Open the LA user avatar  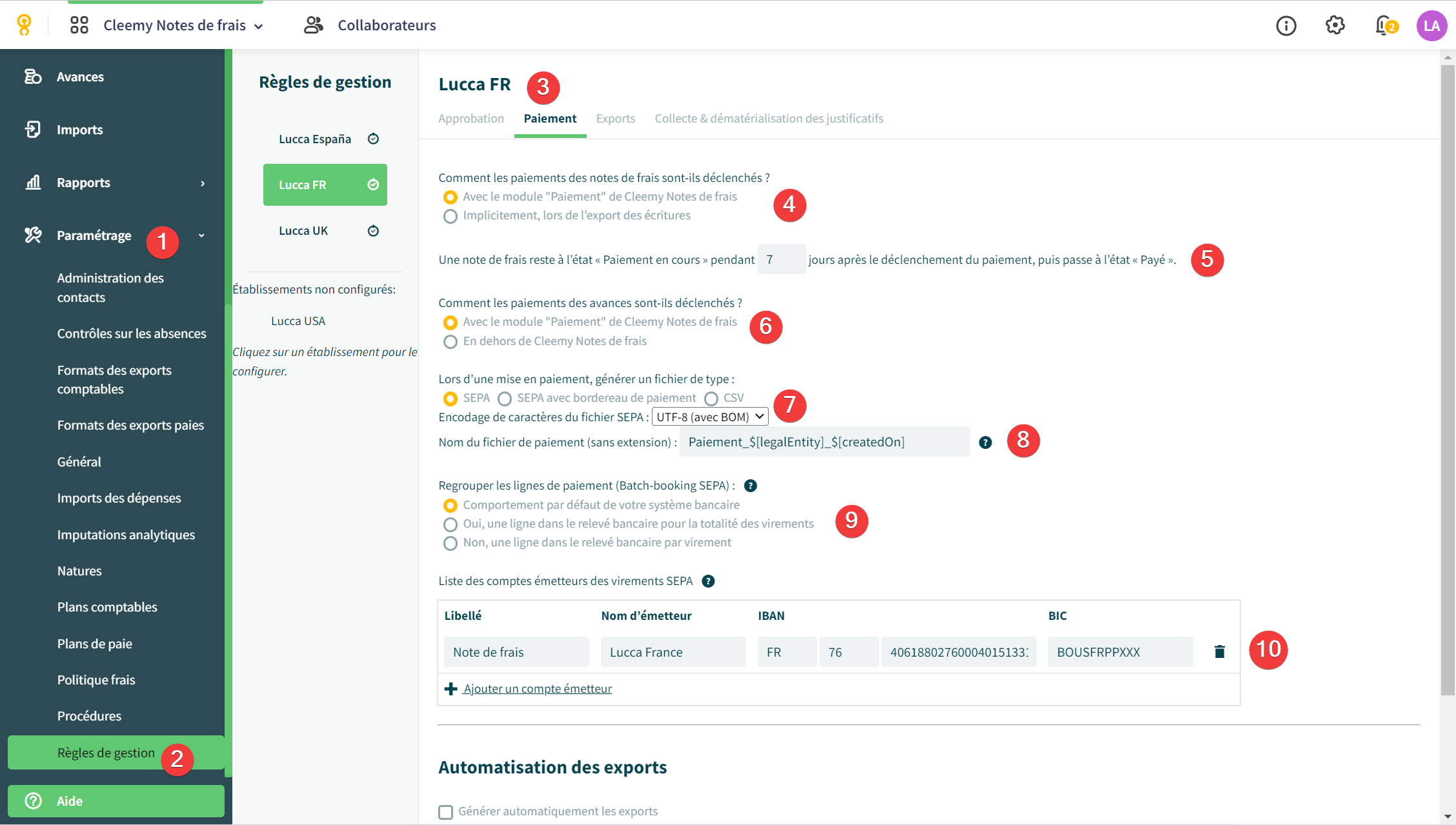(x=1431, y=25)
